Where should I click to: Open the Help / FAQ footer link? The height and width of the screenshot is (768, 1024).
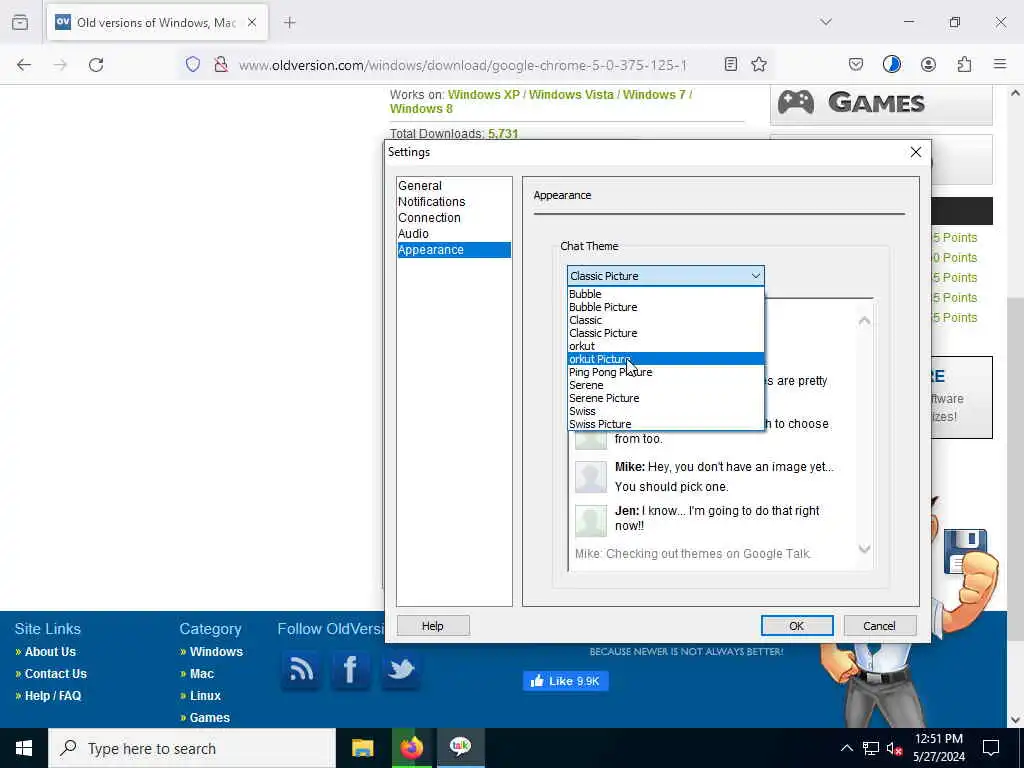point(53,696)
